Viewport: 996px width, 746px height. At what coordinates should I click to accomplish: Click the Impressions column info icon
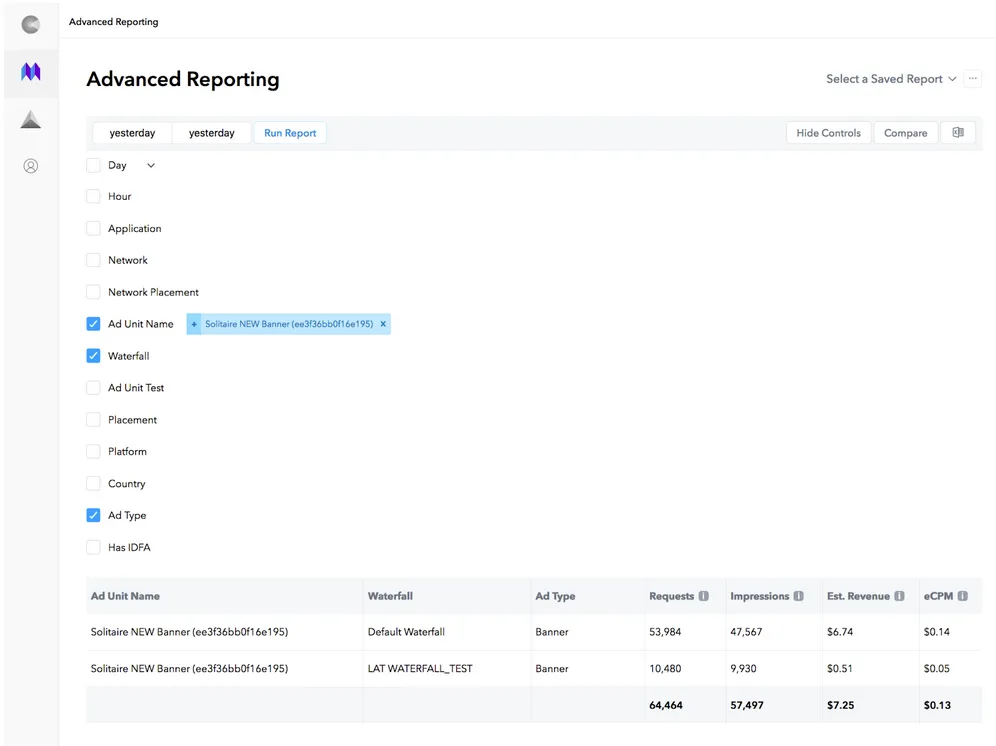[798, 596]
